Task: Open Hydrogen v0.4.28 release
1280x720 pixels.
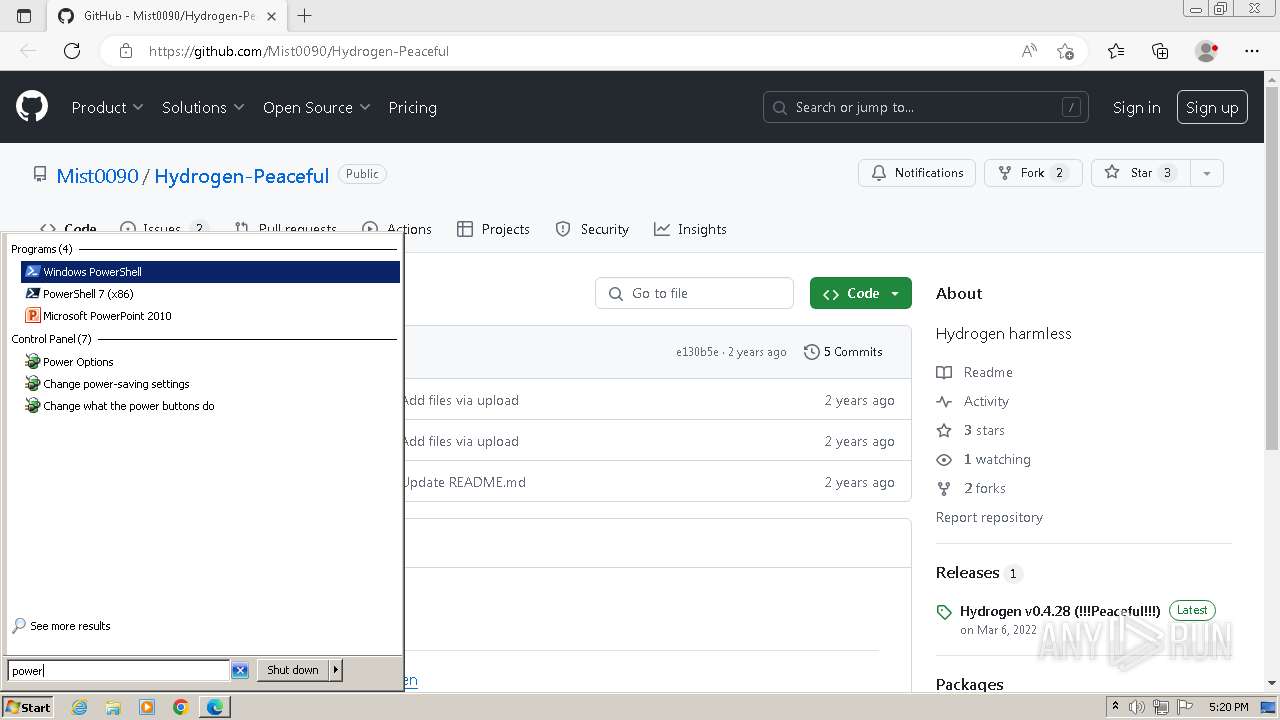Action: 1060,611
